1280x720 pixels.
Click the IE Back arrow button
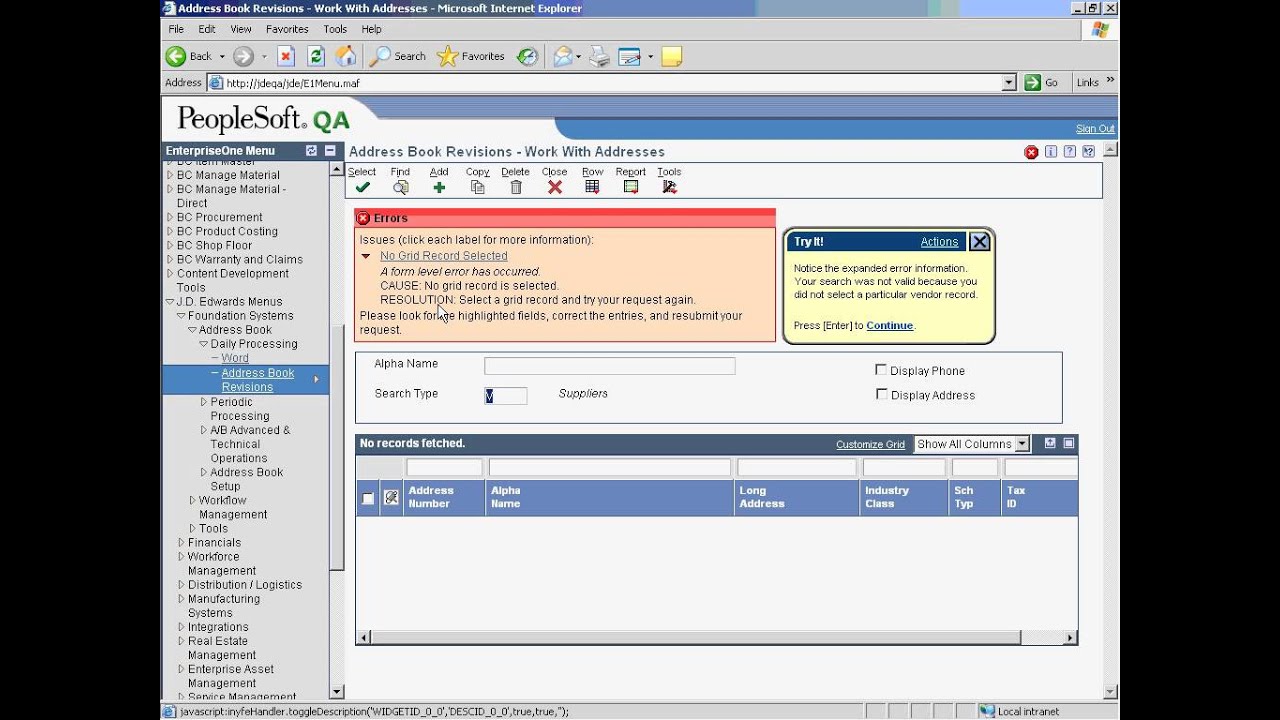pos(190,56)
